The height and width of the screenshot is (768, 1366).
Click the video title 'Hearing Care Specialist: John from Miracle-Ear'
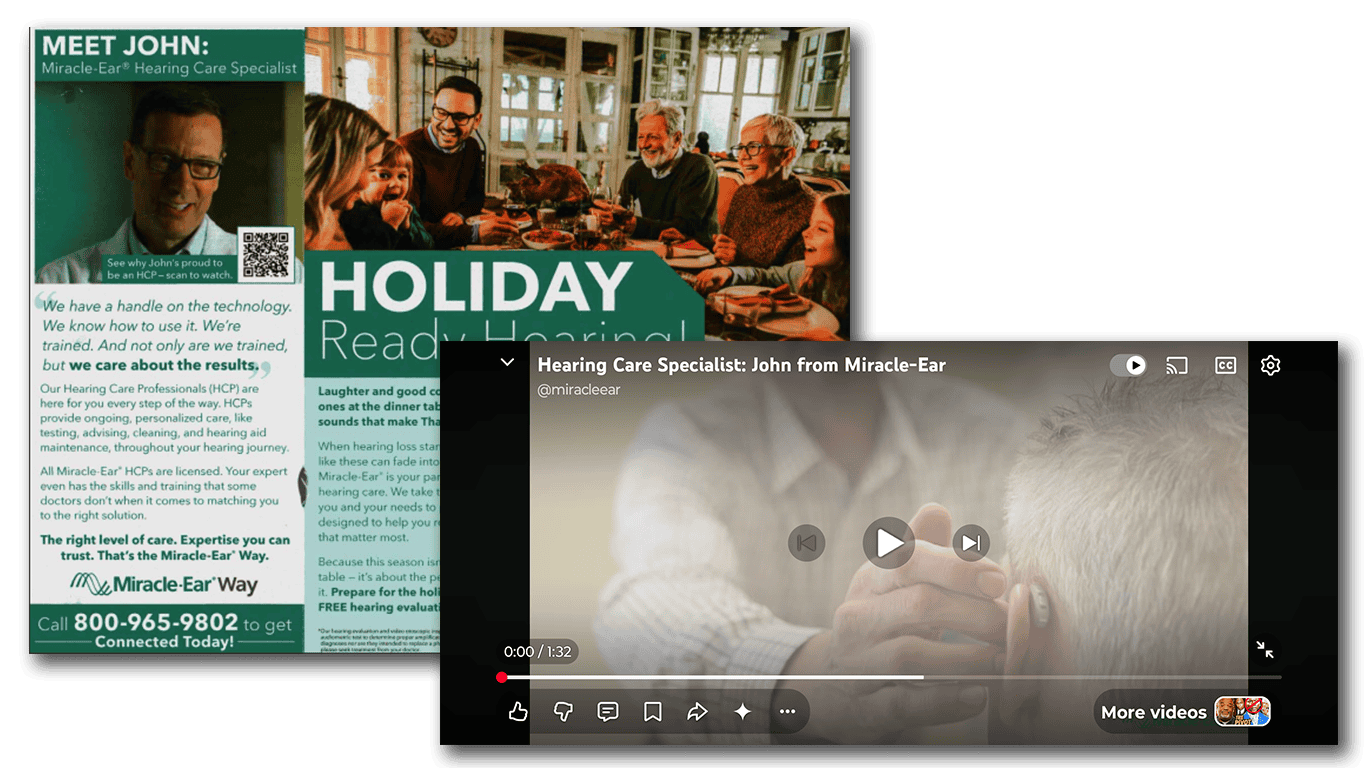[742, 365]
